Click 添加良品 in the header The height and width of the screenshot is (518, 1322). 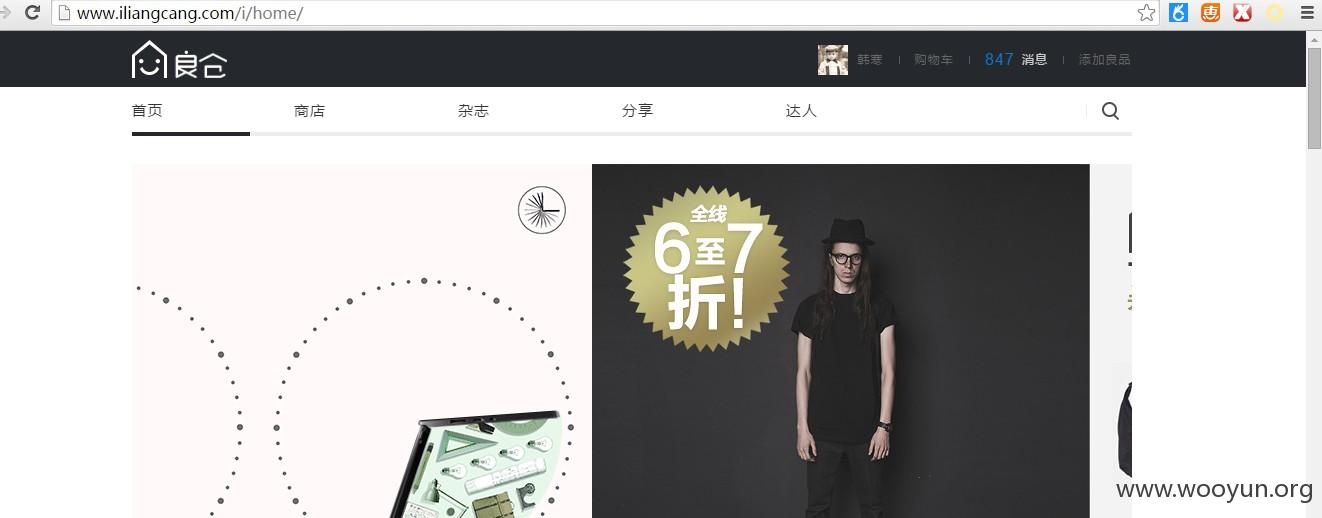tap(1104, 60)
